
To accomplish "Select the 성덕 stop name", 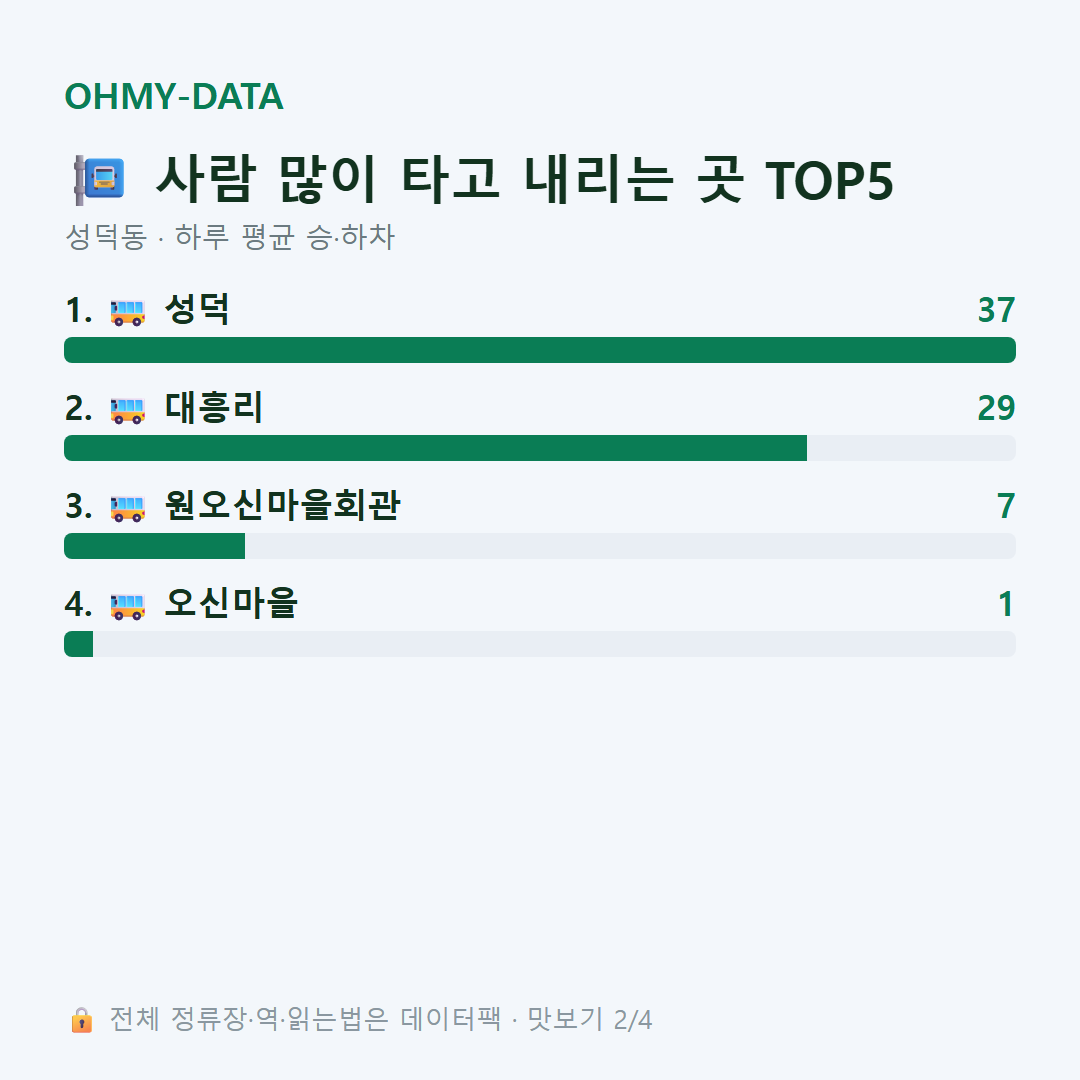I will [x=197, y=310].
